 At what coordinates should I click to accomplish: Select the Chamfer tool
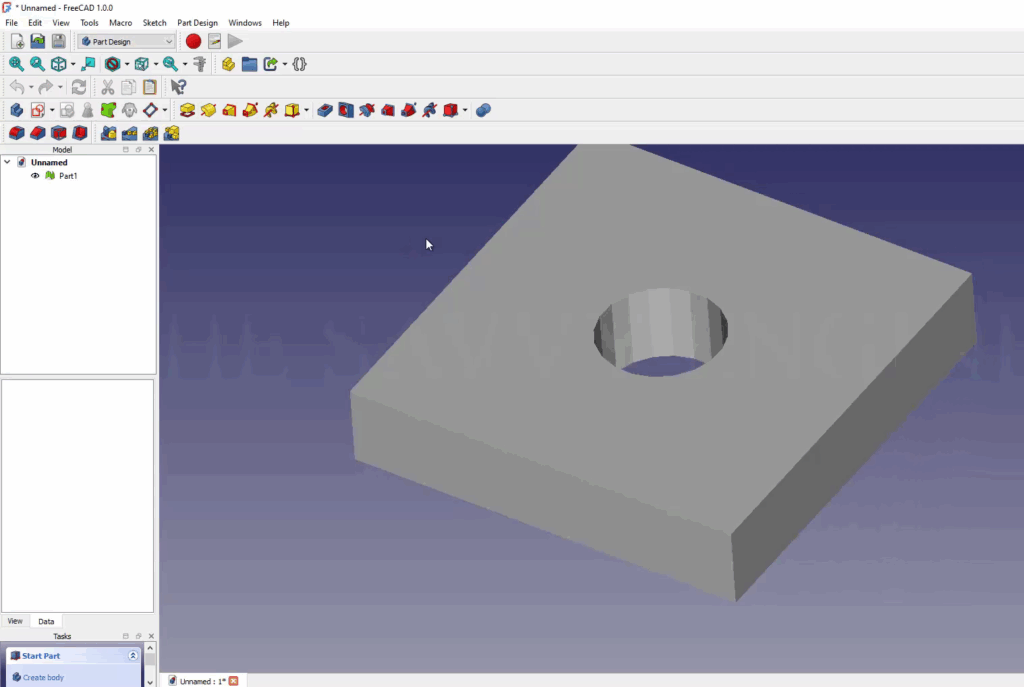(x=36, y=133)
